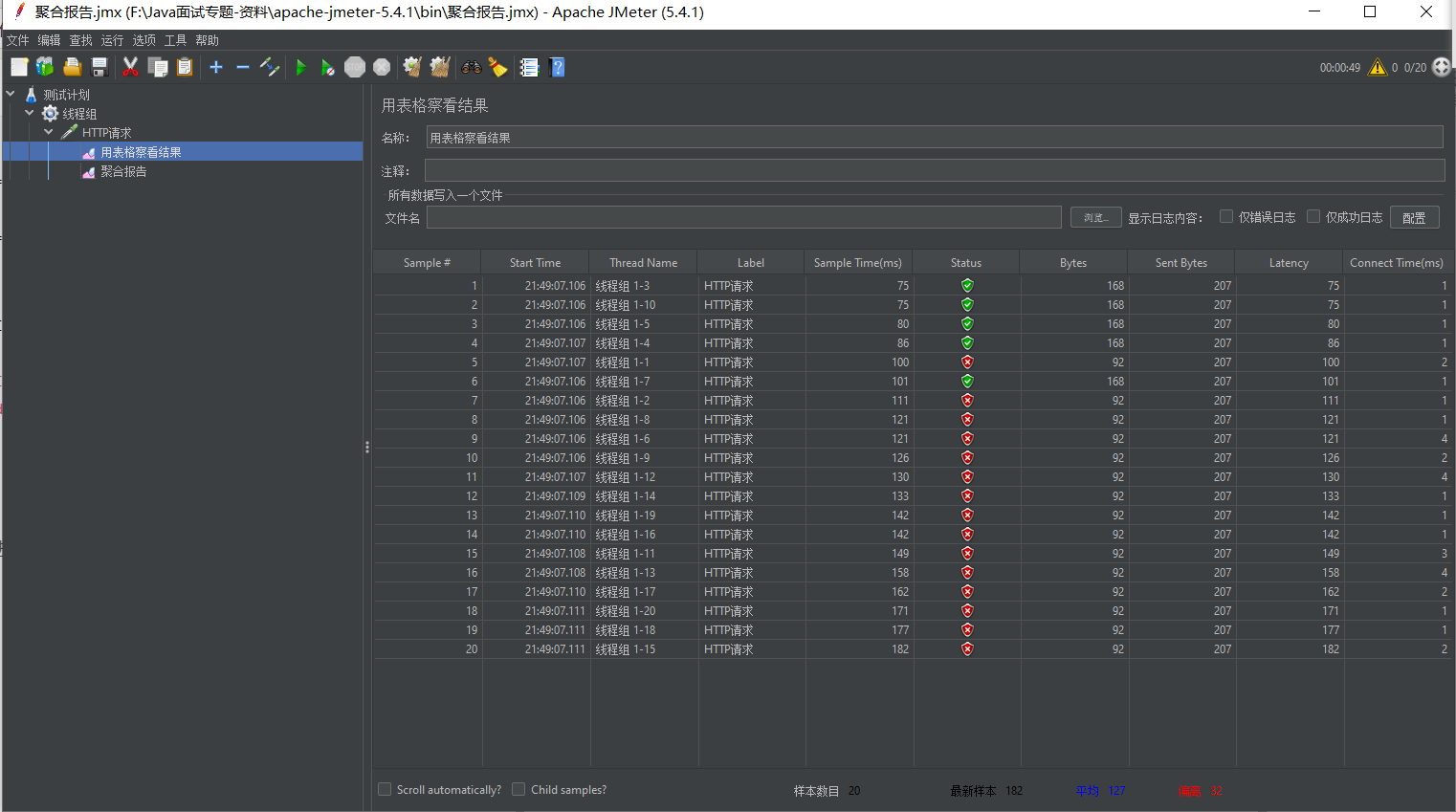Sort by Sample # column header
This screenshot has height=812, width=1456.
tap(427, 262)
